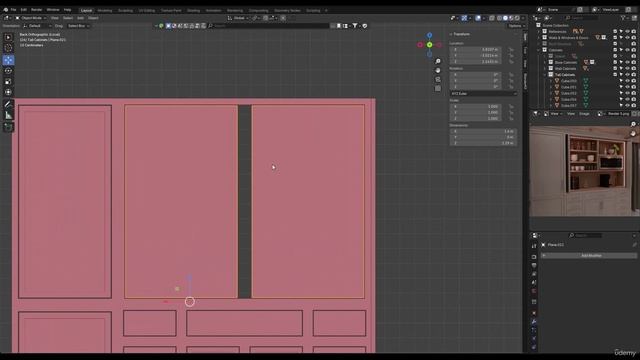Click the rendered kitchen image preview
Screen dimensions: 640x360
point(584,171)
